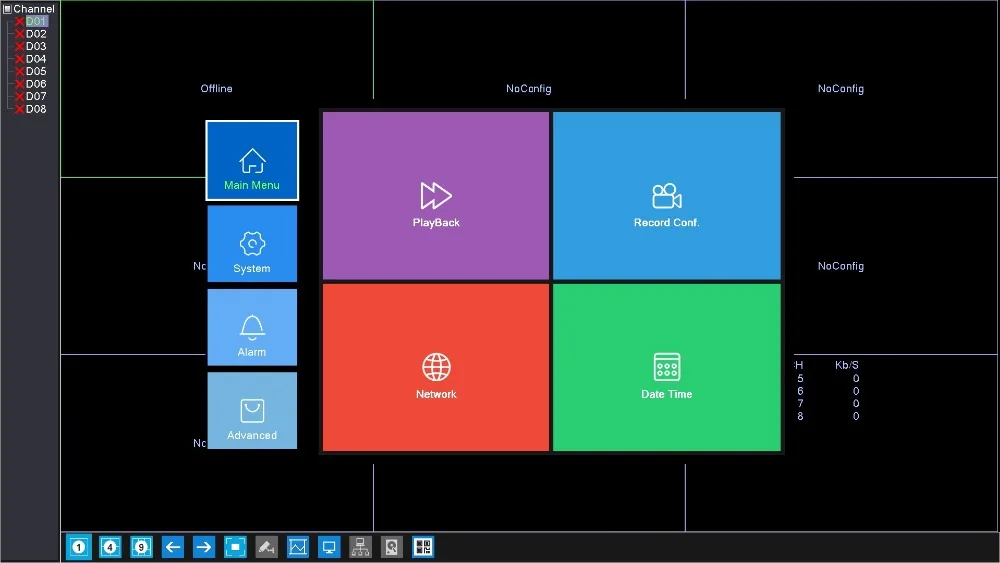
Task: Select channel D05 in the tree
Action: [x=36, y=71]
